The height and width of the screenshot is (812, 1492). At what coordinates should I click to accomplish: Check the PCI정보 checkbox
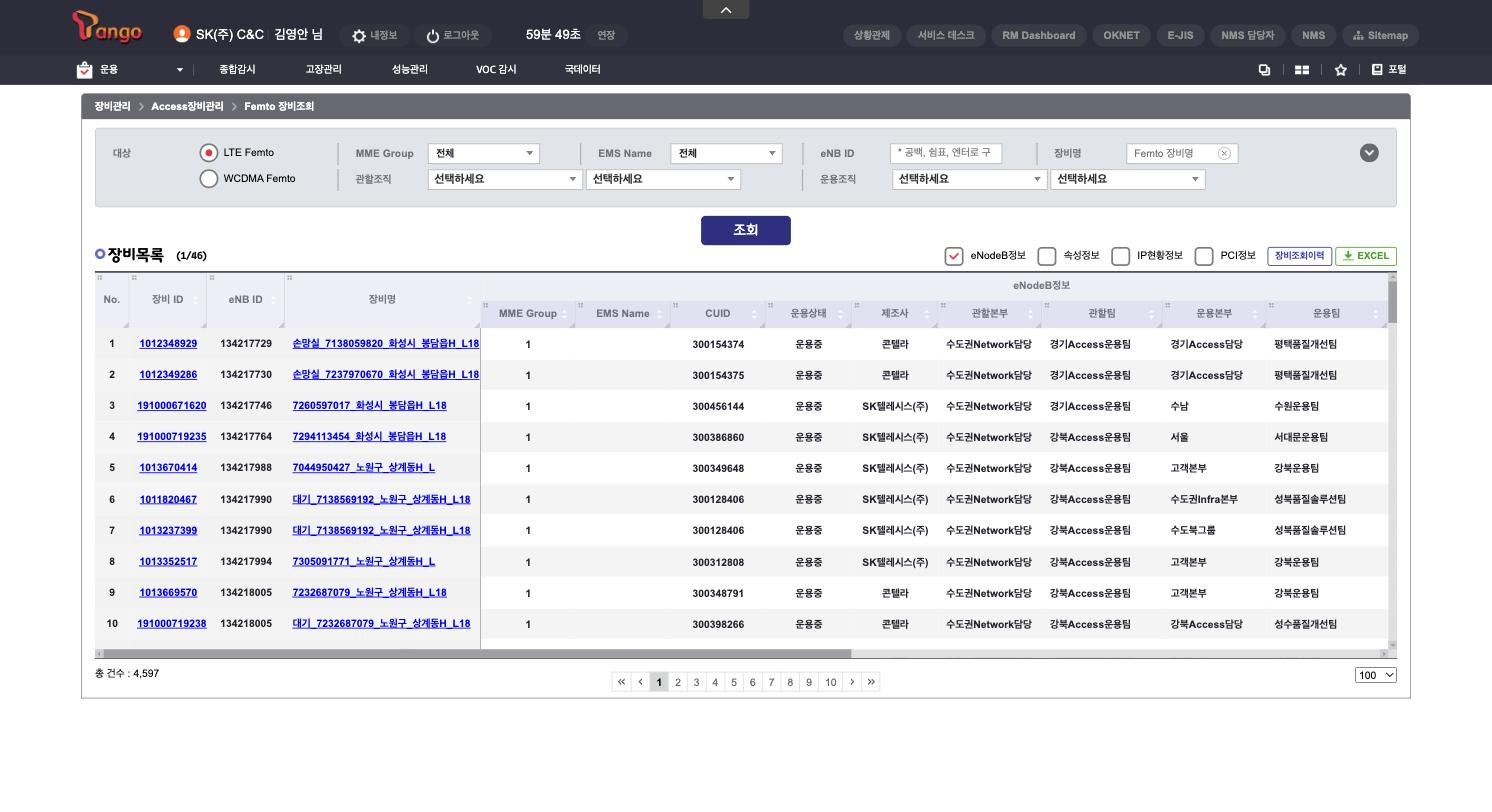pyautogui.click(x=1204, y=256)
